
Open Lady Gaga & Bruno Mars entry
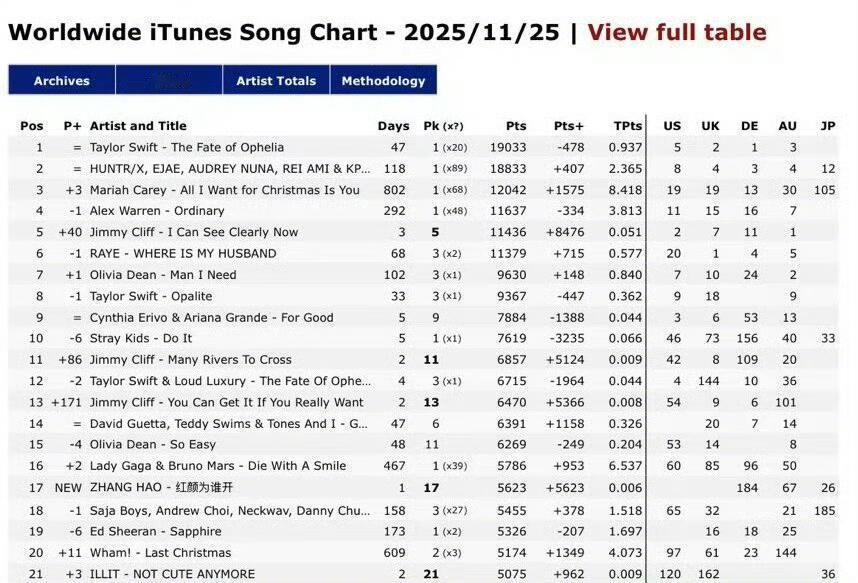click(218, 466)
